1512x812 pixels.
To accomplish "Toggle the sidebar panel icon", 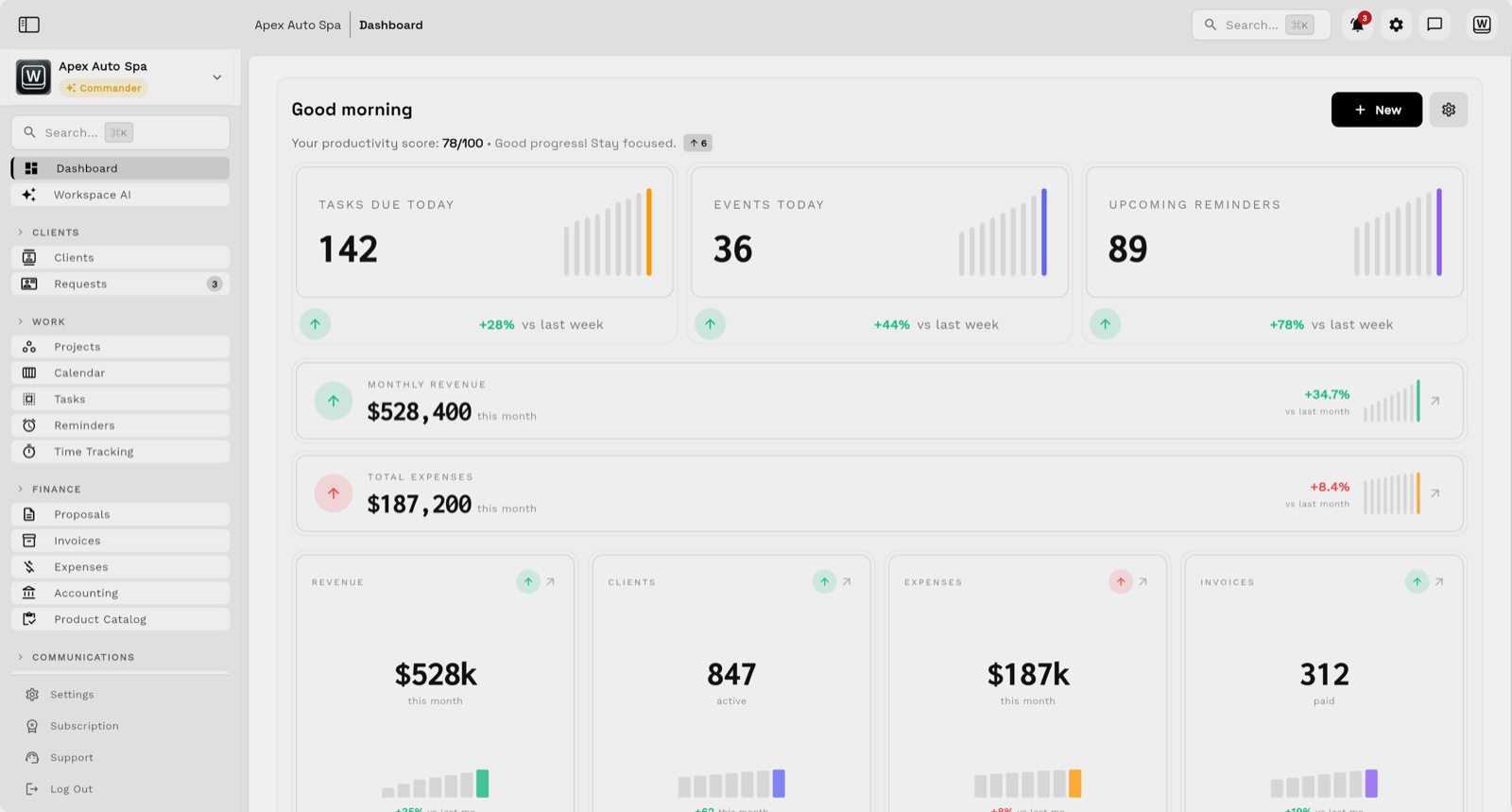I will [29, 25].
